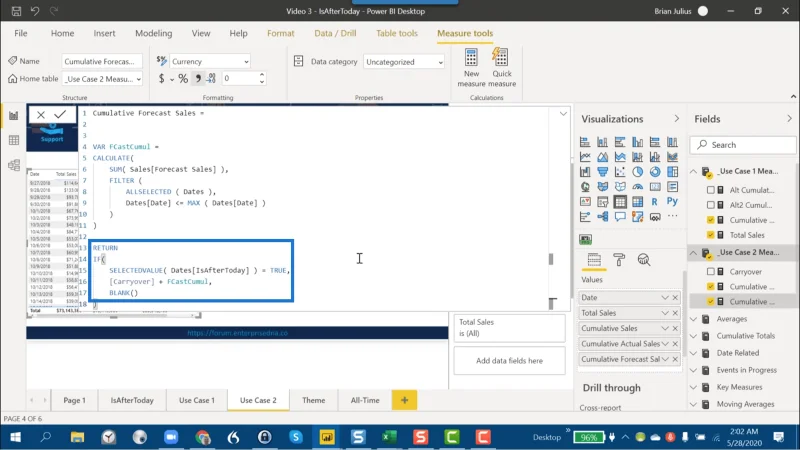Switch to the All-Time page tab
The height and width of the screenshot is (450, 800).
[365, 400]
